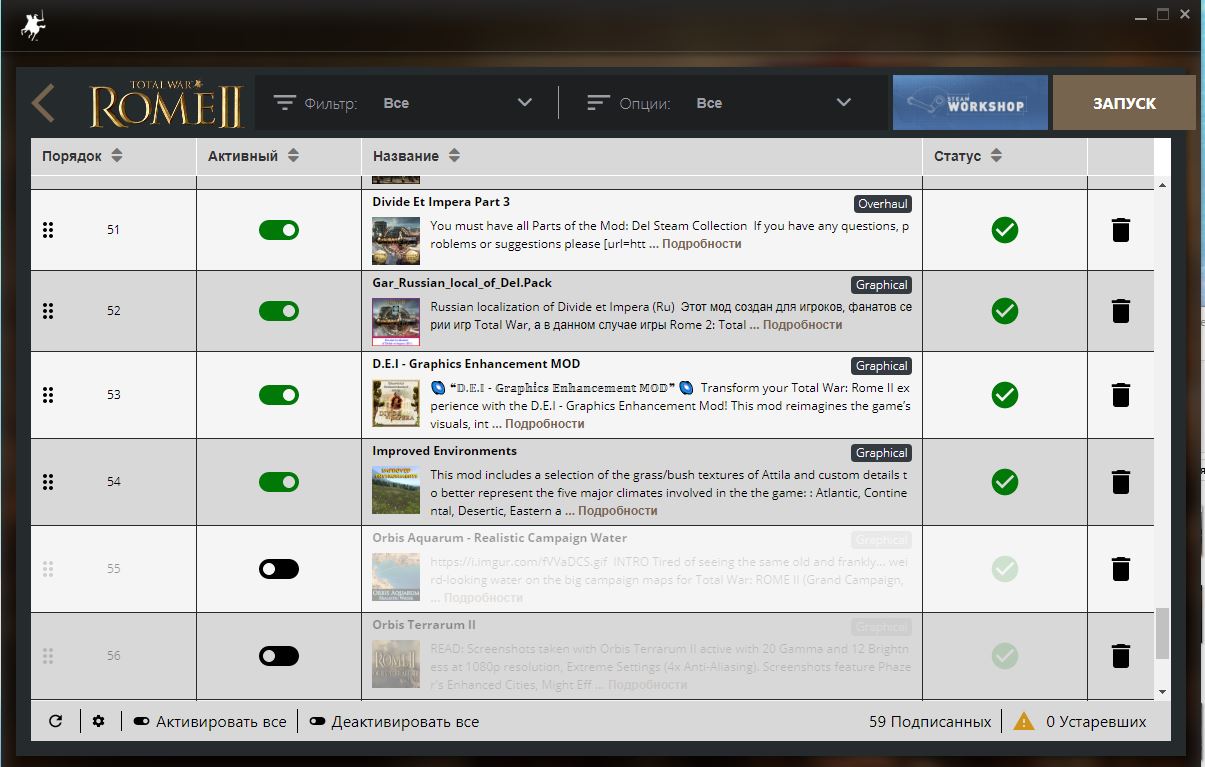
Task: Select order number 53 cell
Action: pos(113,395)
